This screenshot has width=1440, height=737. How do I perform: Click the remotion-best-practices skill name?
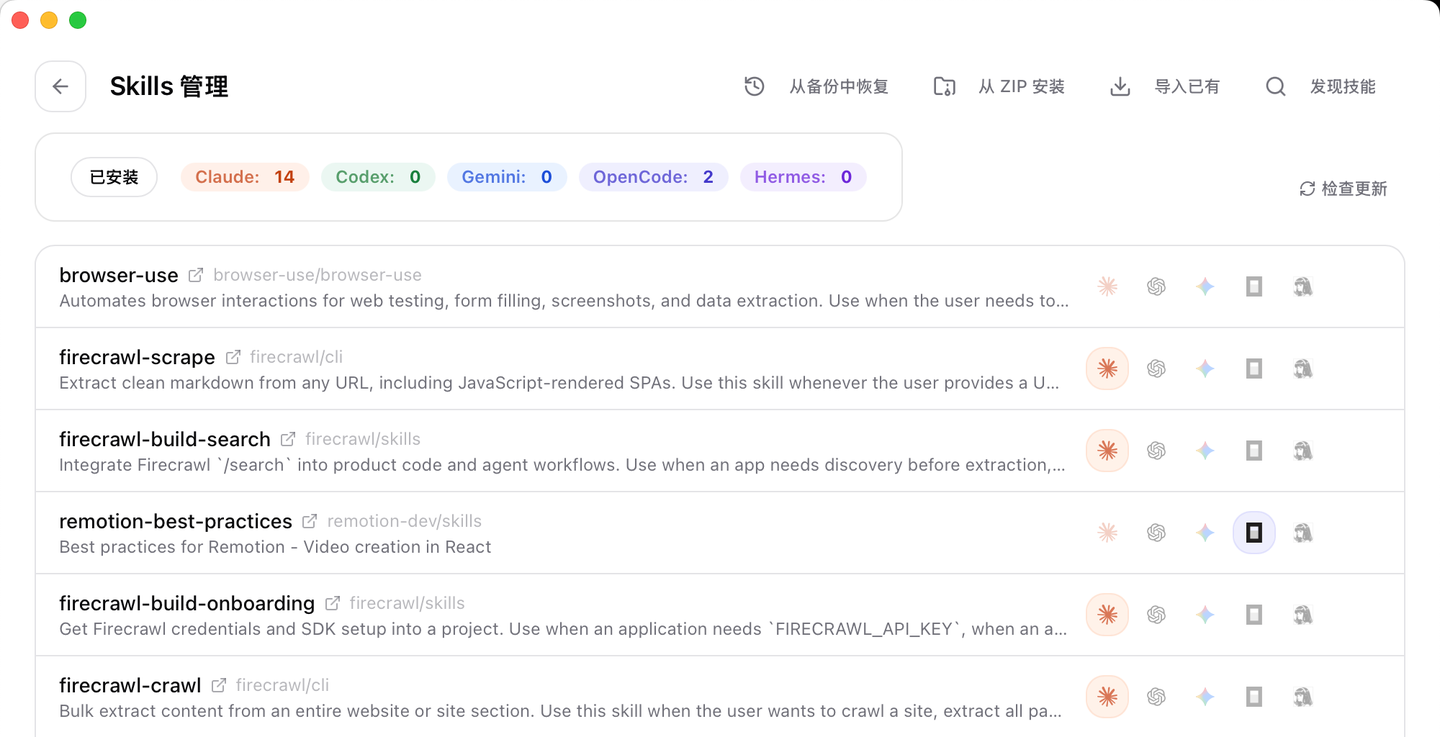(x=176, y=521)
